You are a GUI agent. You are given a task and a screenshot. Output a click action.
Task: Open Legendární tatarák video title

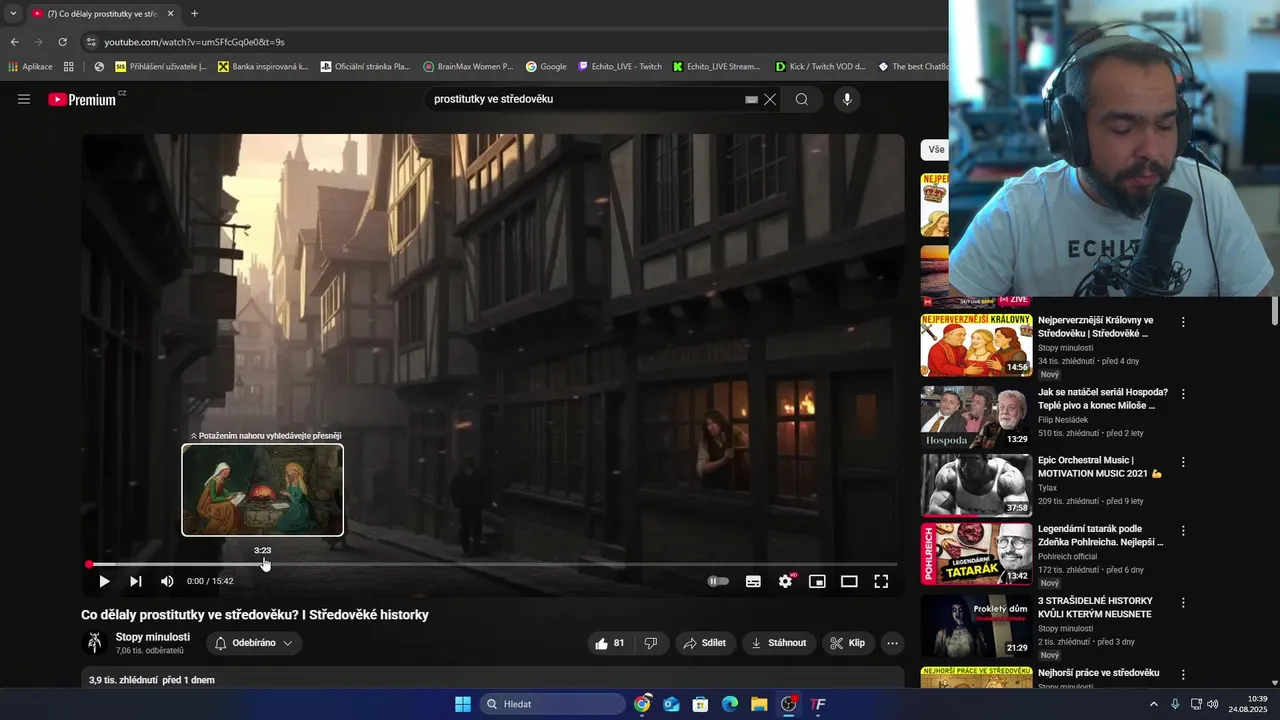tap(1101, 535)
